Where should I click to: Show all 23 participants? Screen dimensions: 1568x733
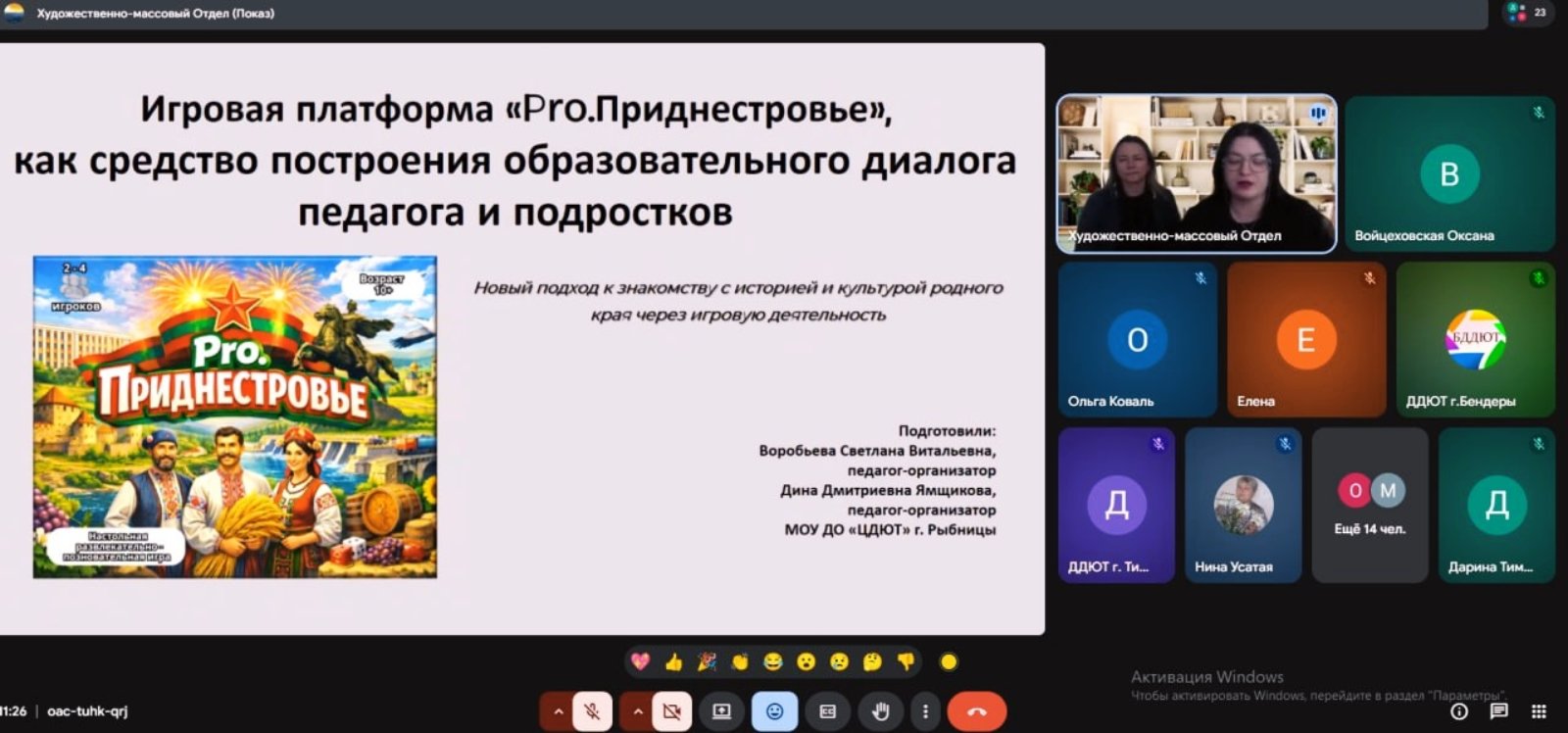click(x=1527, y=13)
